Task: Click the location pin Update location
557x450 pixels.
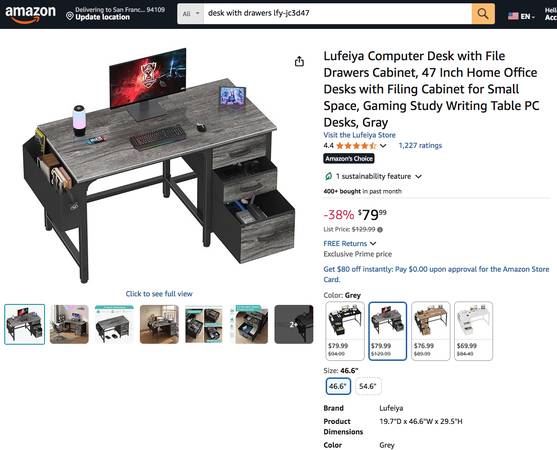Action: tap(70, 16)
